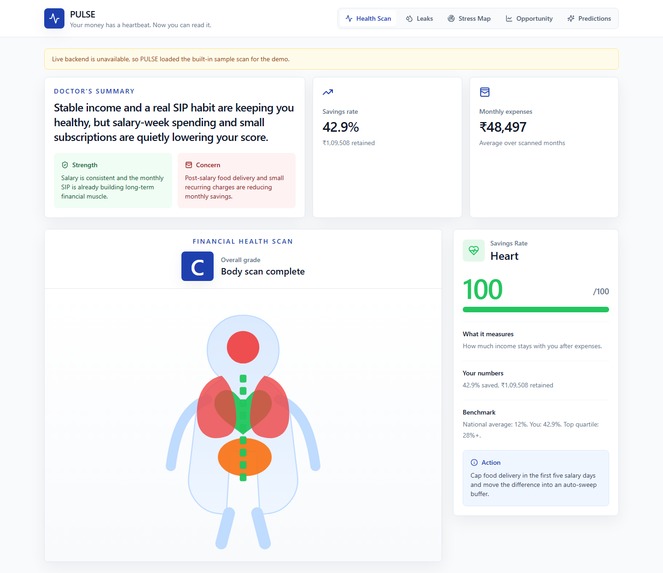
Task: Click the Strength shield icon
Action: click(65, 165)
